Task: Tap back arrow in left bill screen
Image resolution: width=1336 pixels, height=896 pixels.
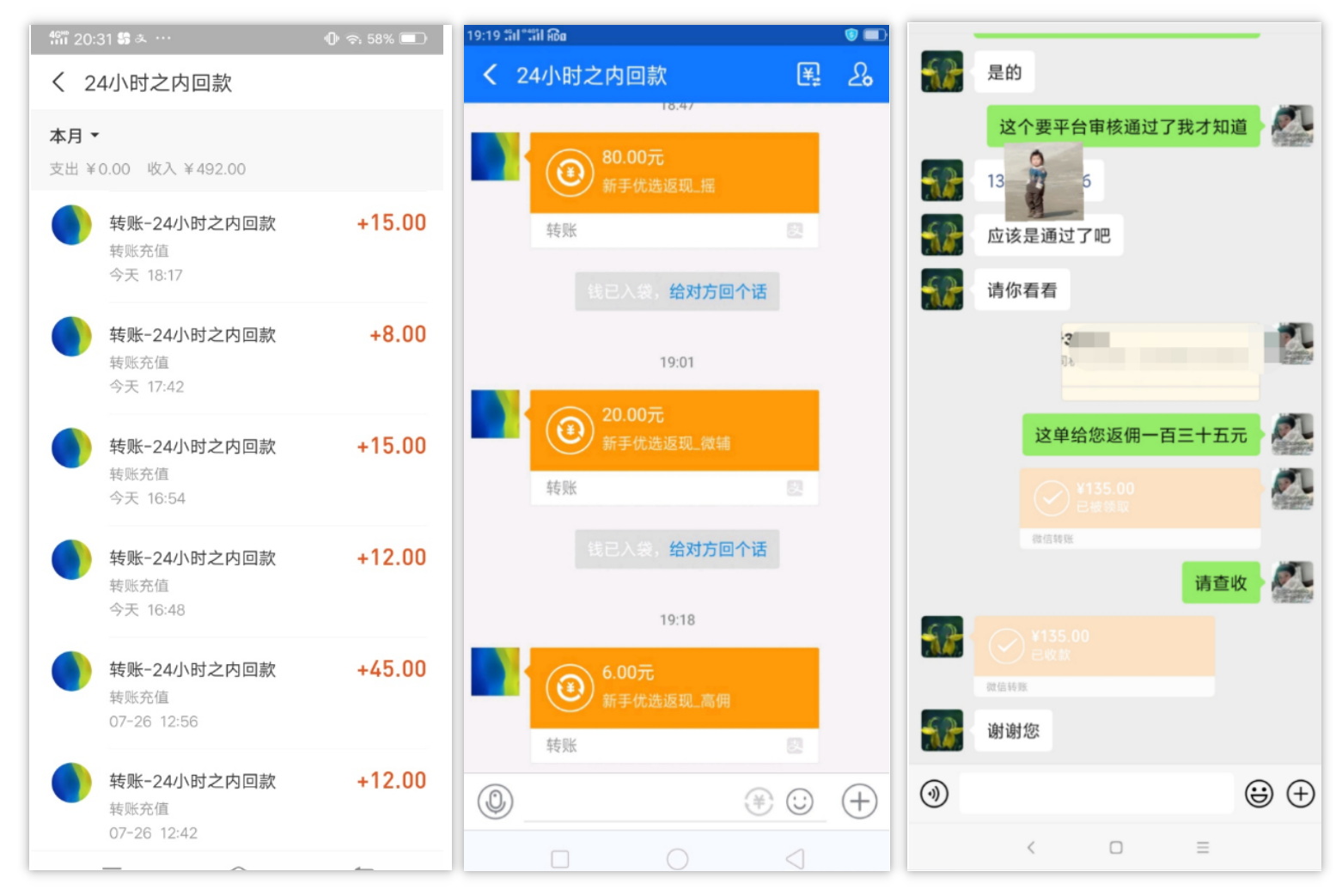Action: pyautogui.click(x=58, y=82)
